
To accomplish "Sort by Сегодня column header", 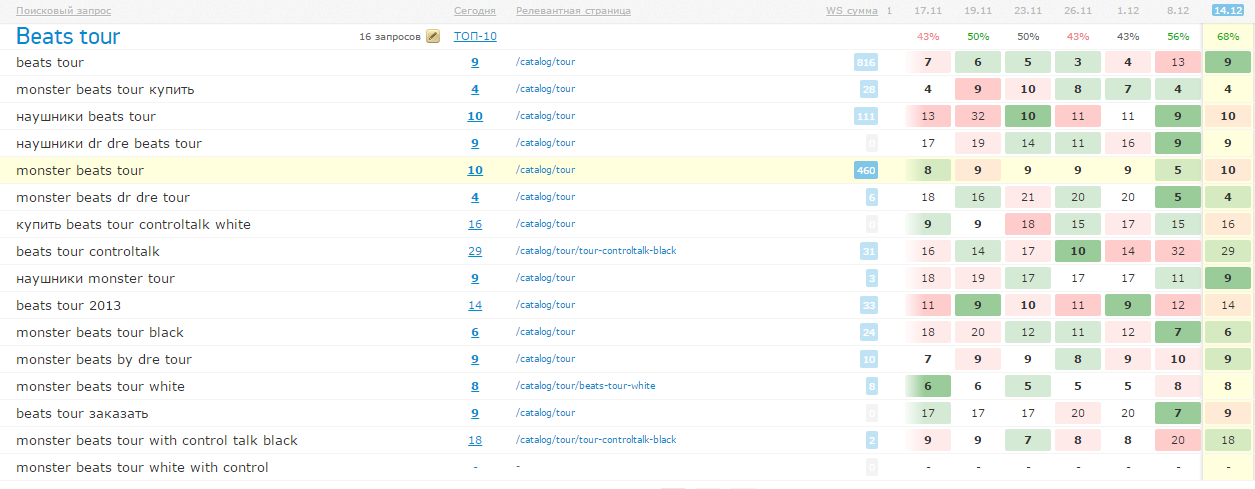I will pyautogui.click(x=475, y=11).
